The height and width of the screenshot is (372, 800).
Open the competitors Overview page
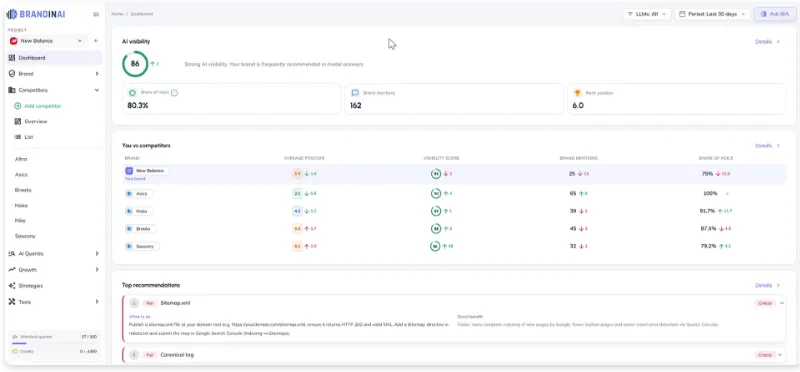pyautogui.click(x=36, y=121)
